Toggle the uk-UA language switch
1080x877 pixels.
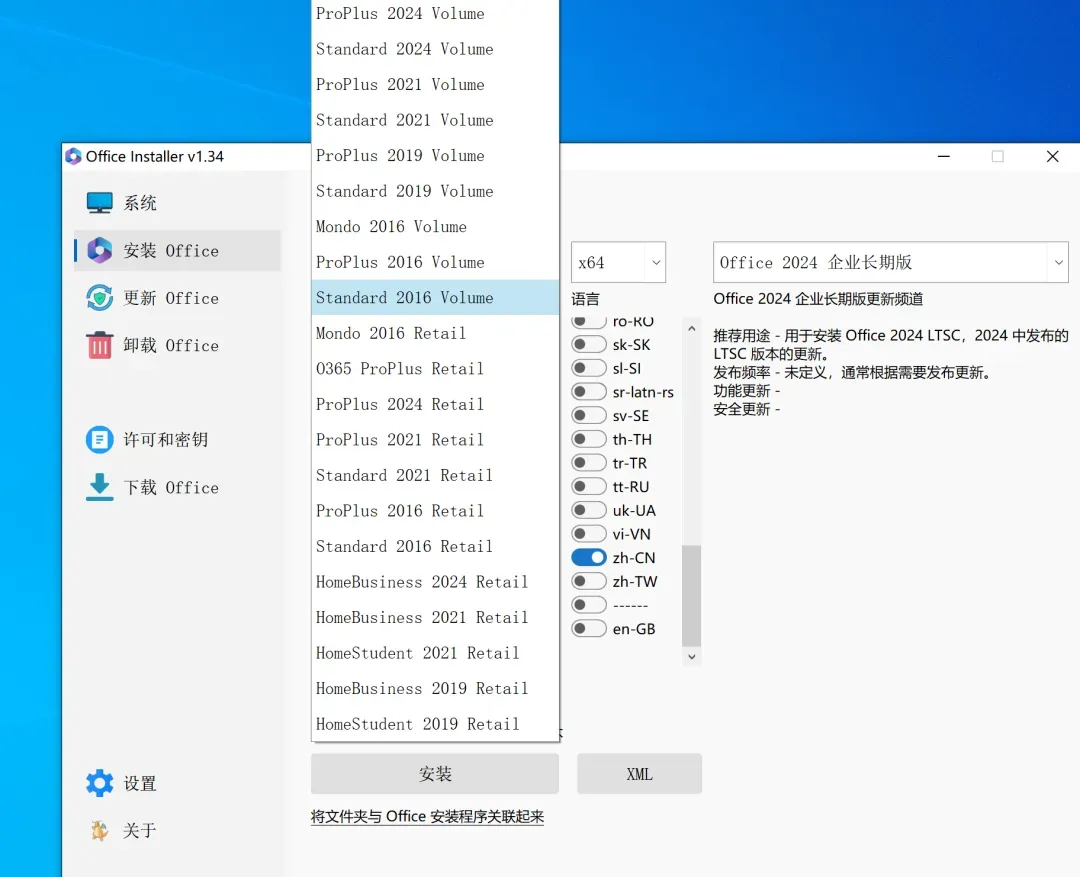(x=589, y=510)
